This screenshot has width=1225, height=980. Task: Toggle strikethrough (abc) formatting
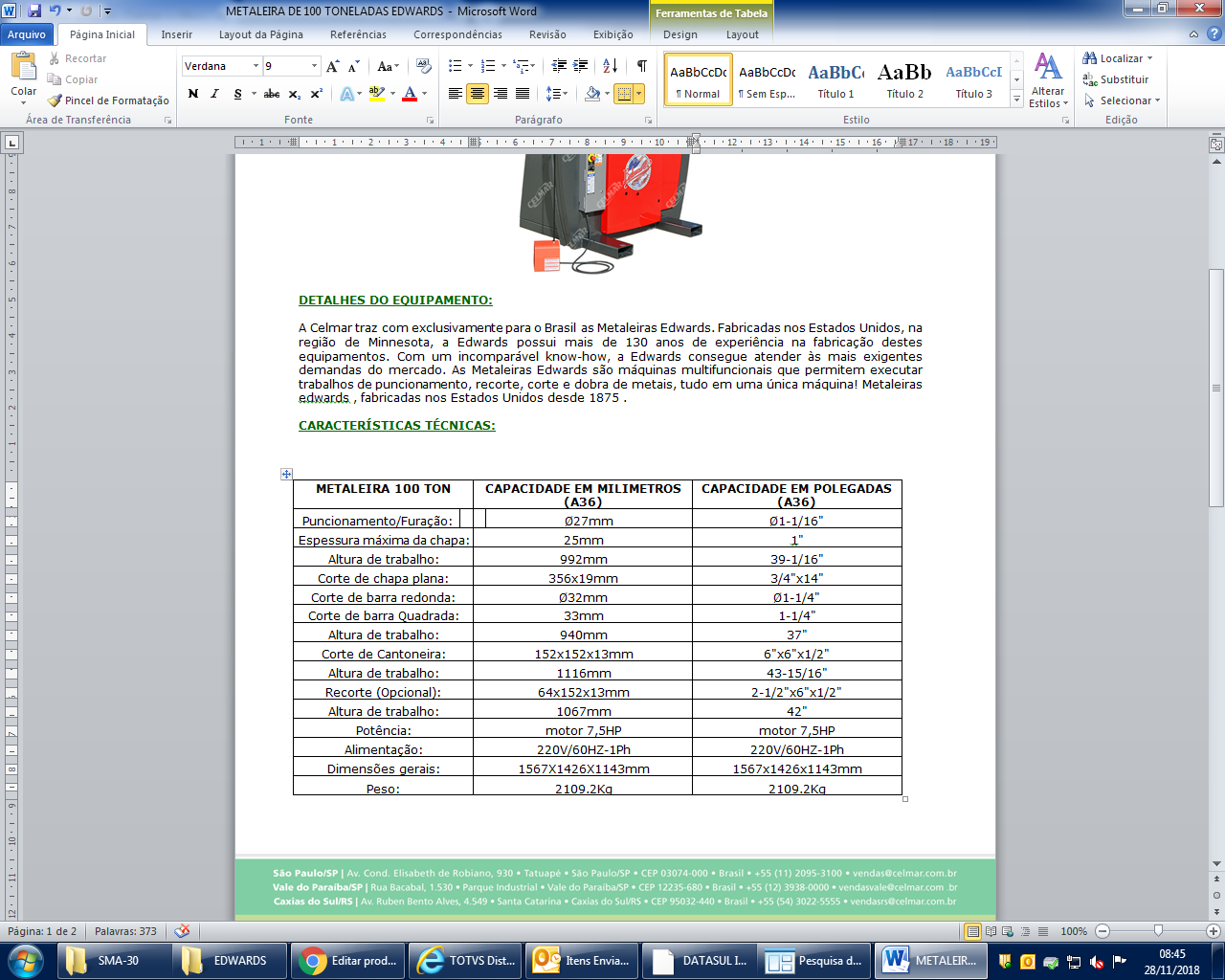(x=272, y=94)
